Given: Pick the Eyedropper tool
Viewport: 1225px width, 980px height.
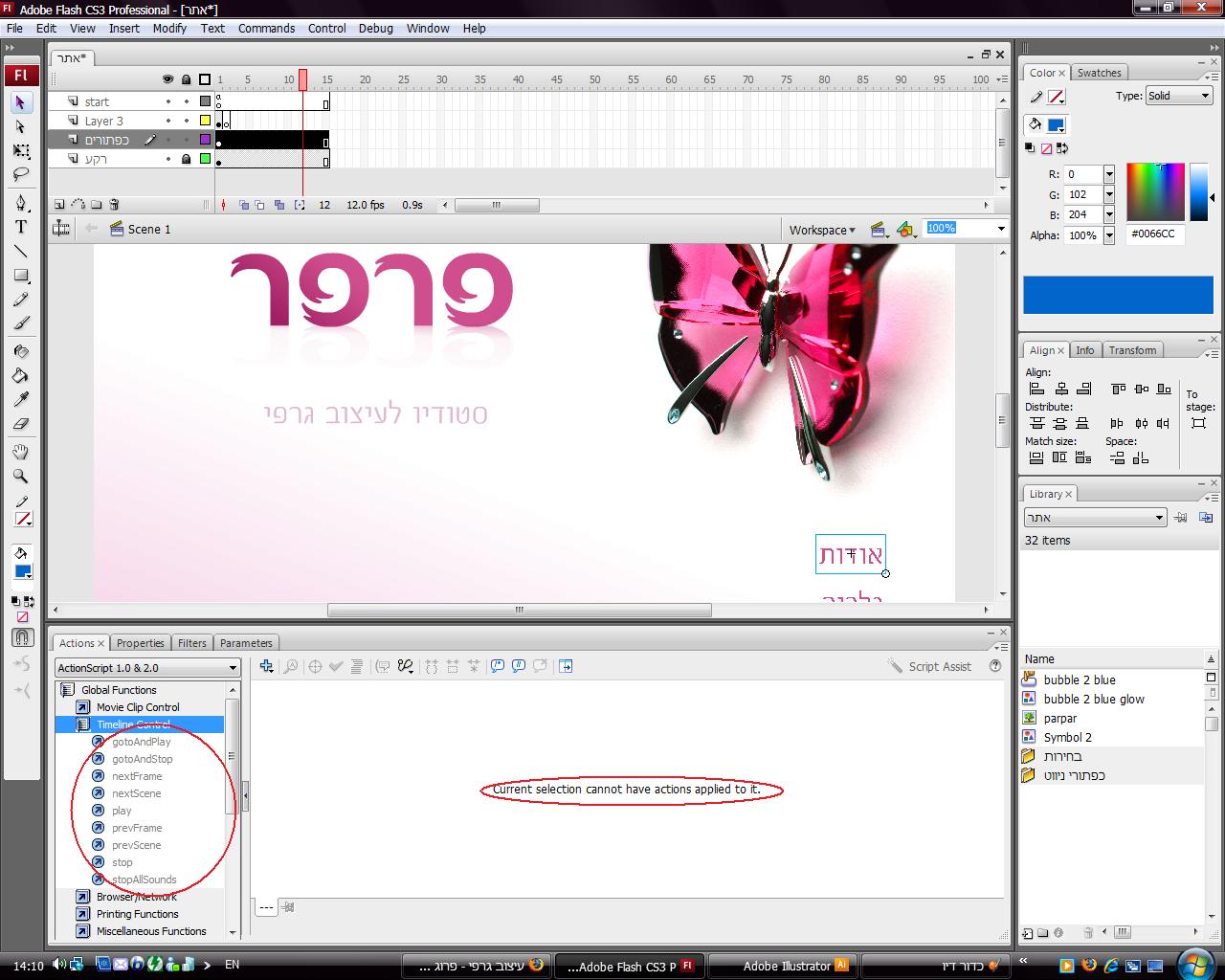Looking at the screenshot, I should click(x=20, y=399).
